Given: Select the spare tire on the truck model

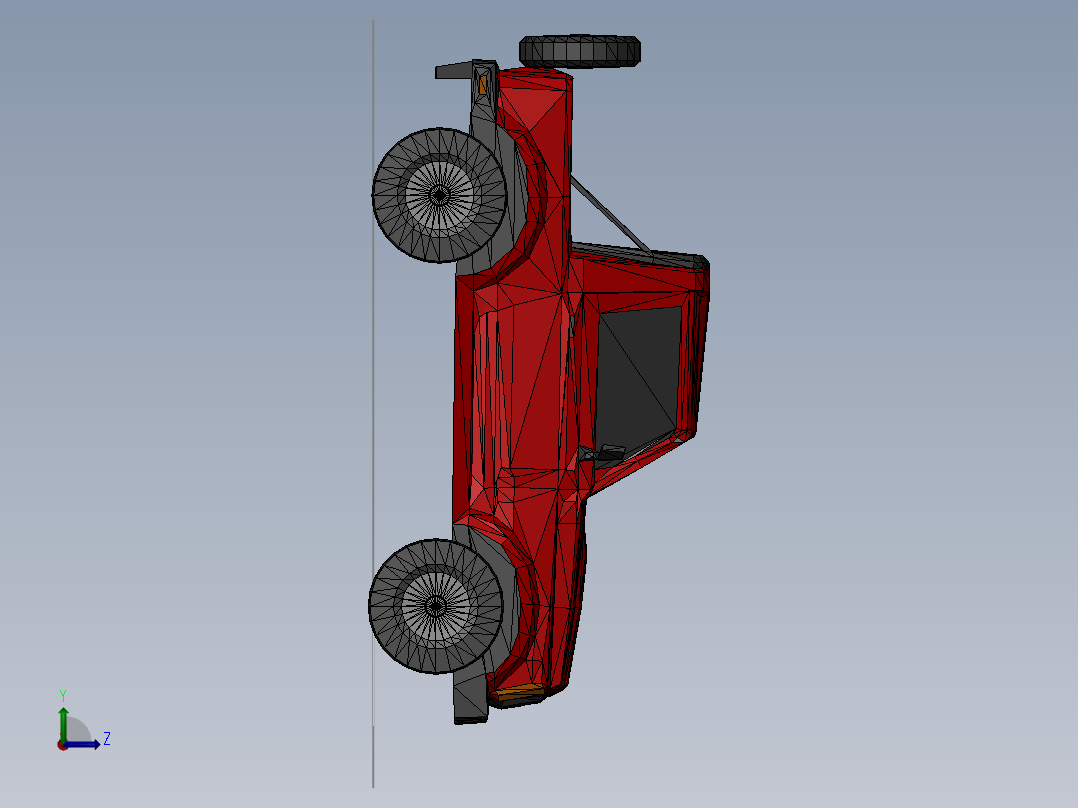Looking at the screenshot, I should pyautogui.click(x=580, y=52).
